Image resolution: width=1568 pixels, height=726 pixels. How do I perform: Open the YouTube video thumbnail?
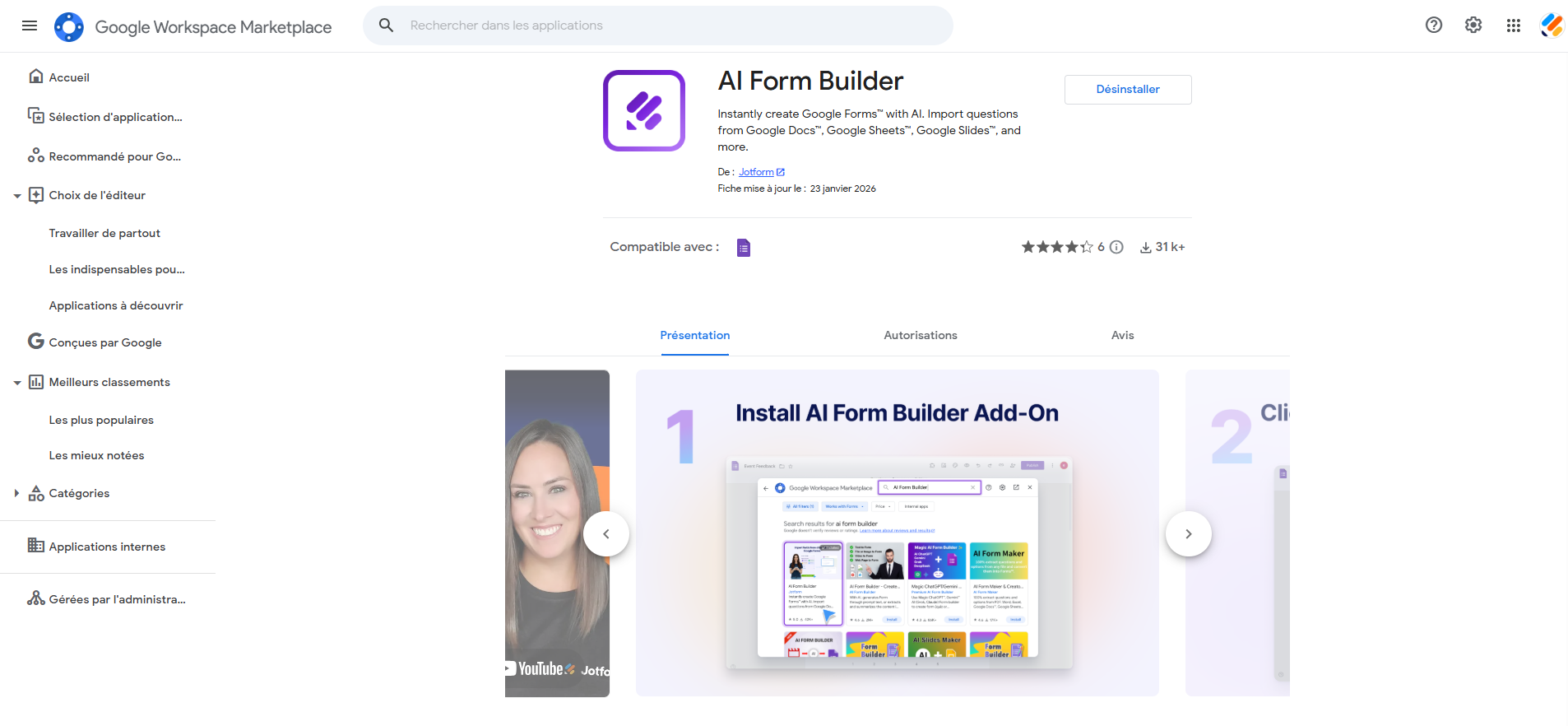(557, 533)
